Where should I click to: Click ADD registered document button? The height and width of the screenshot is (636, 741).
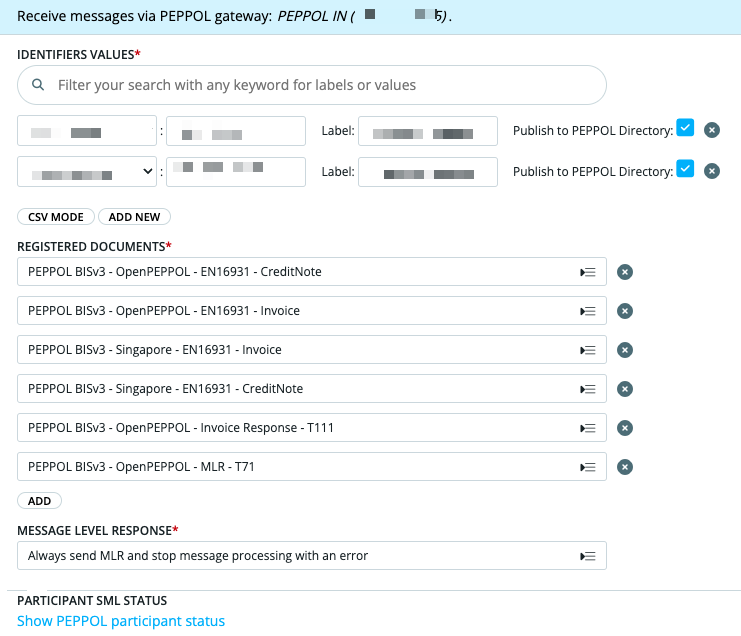pos(39,501)
